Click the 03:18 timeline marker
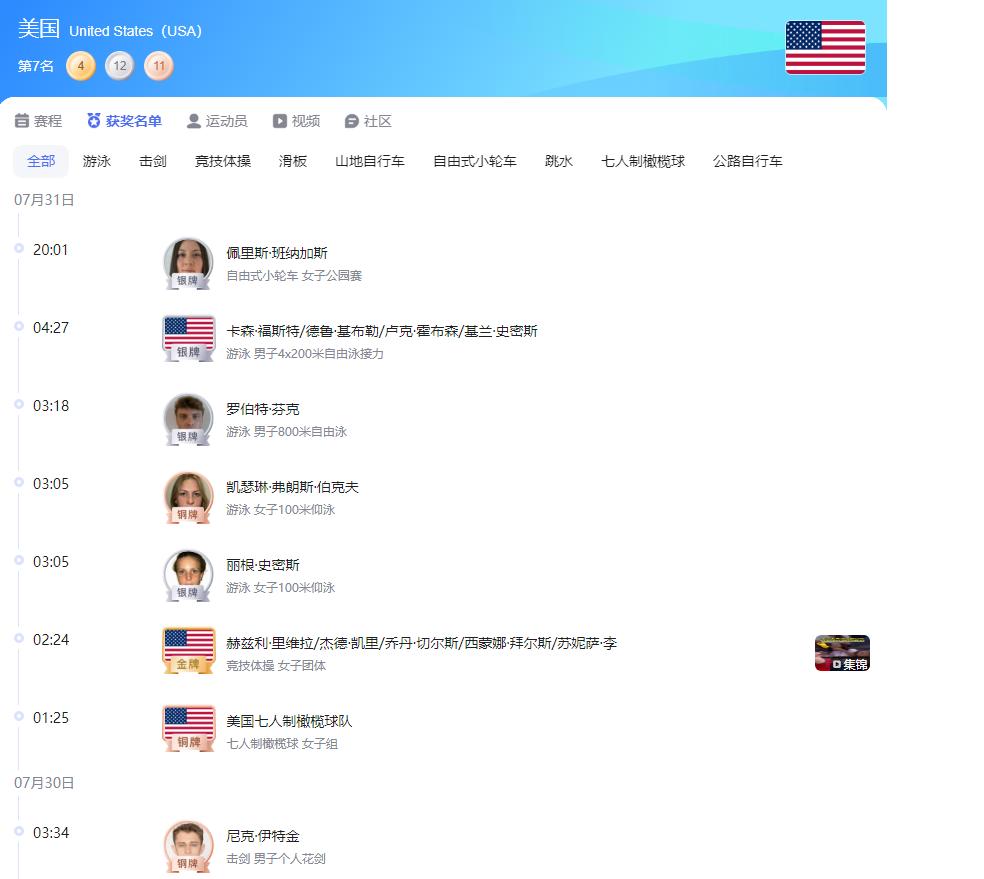Viewport: 984px width, 879px height. [x=19, y=404]
